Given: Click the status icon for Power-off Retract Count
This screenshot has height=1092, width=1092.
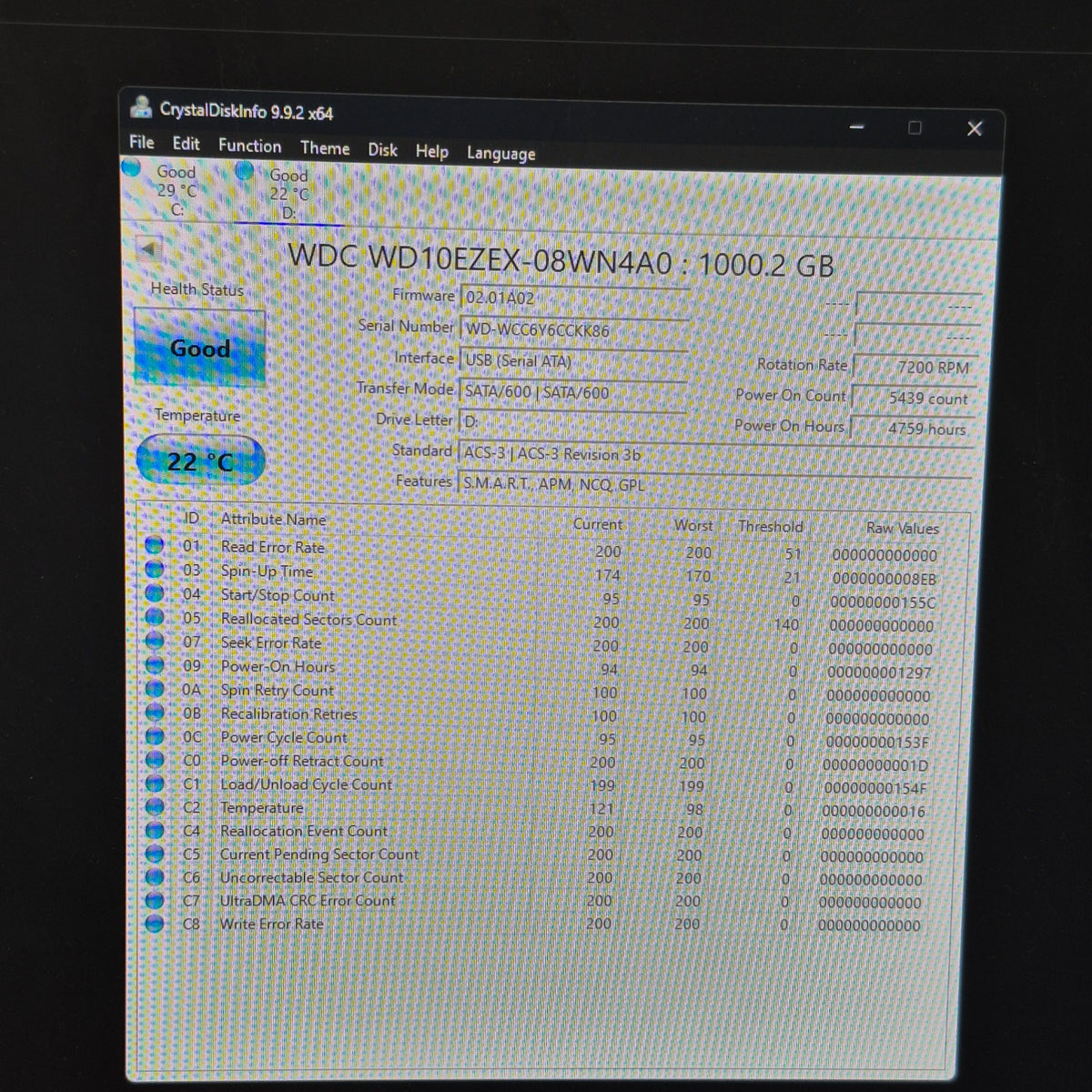Looking at the screenshot, I should 155,760.
